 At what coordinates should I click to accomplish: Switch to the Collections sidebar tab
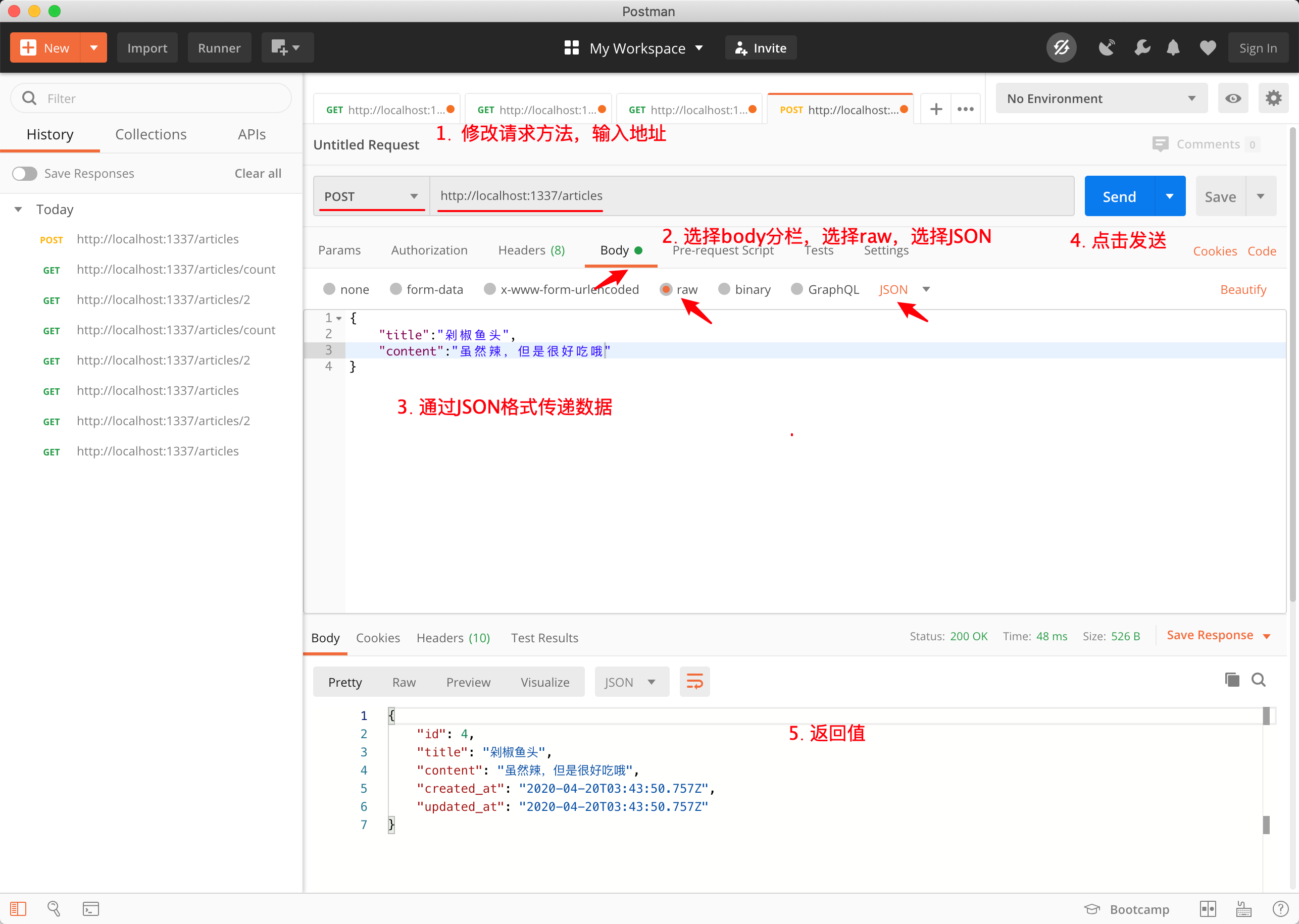151,134
